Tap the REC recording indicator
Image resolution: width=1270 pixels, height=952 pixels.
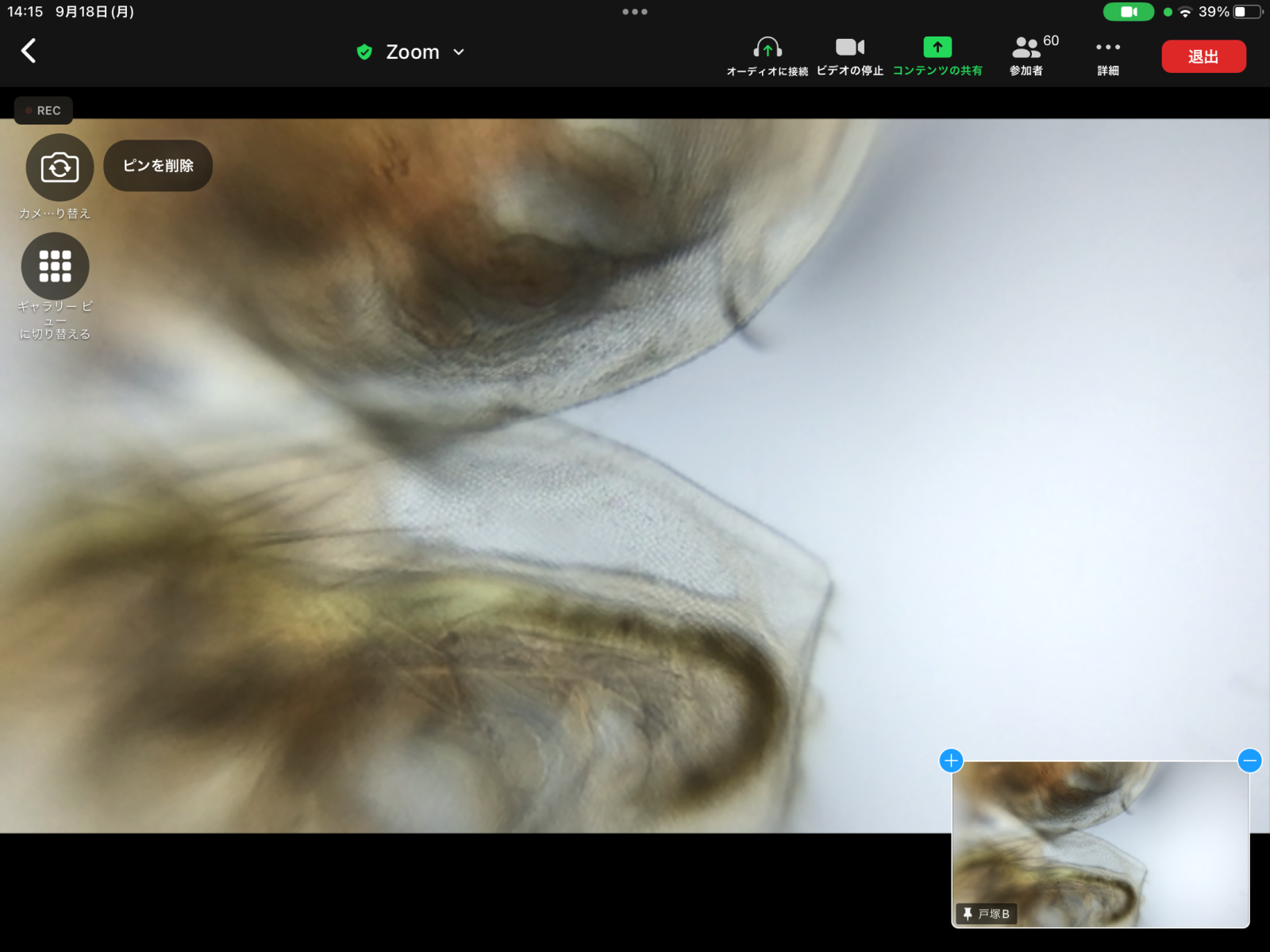[x=44, y=110]
